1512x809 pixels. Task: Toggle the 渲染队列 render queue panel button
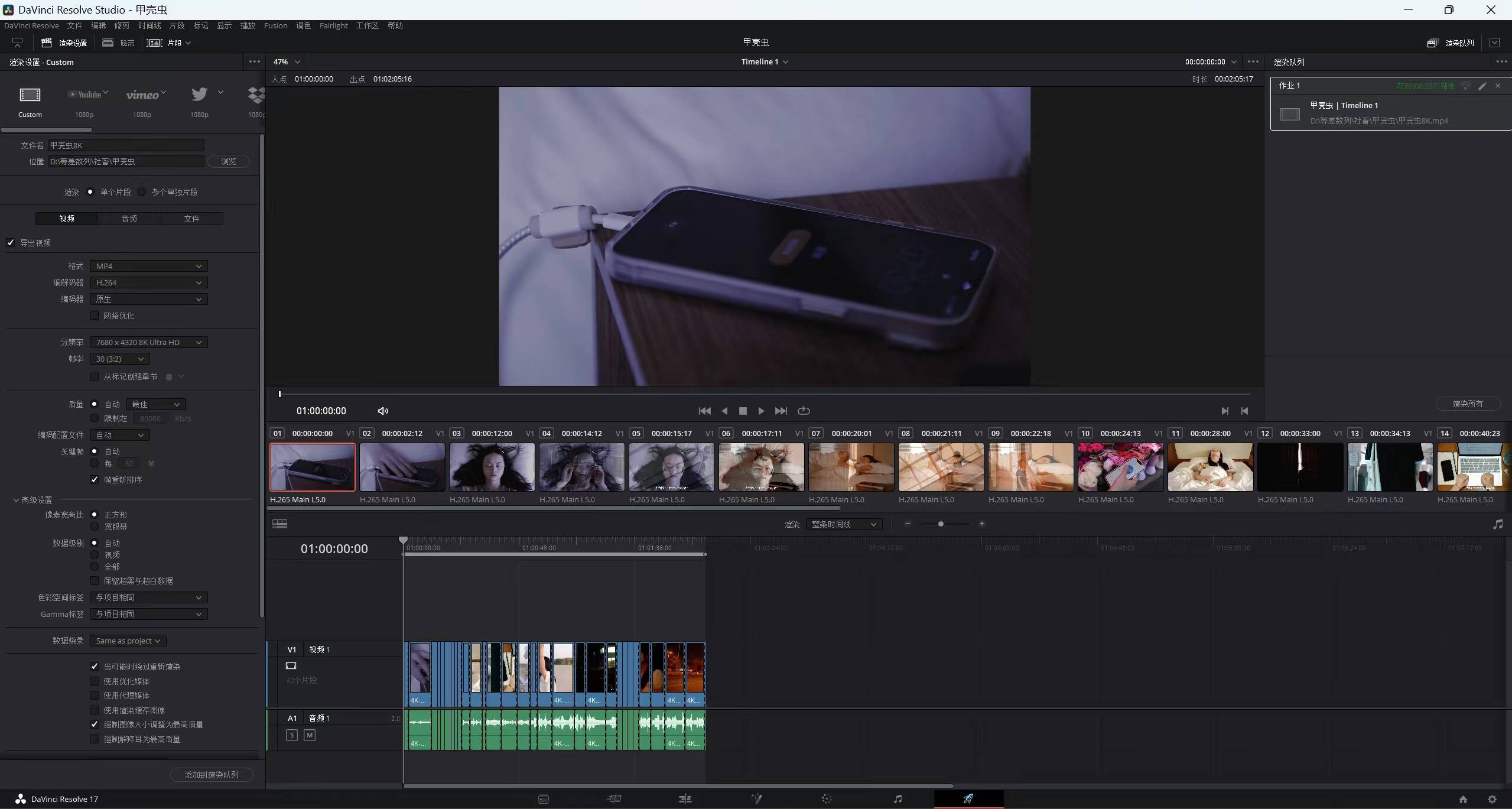1451,43
